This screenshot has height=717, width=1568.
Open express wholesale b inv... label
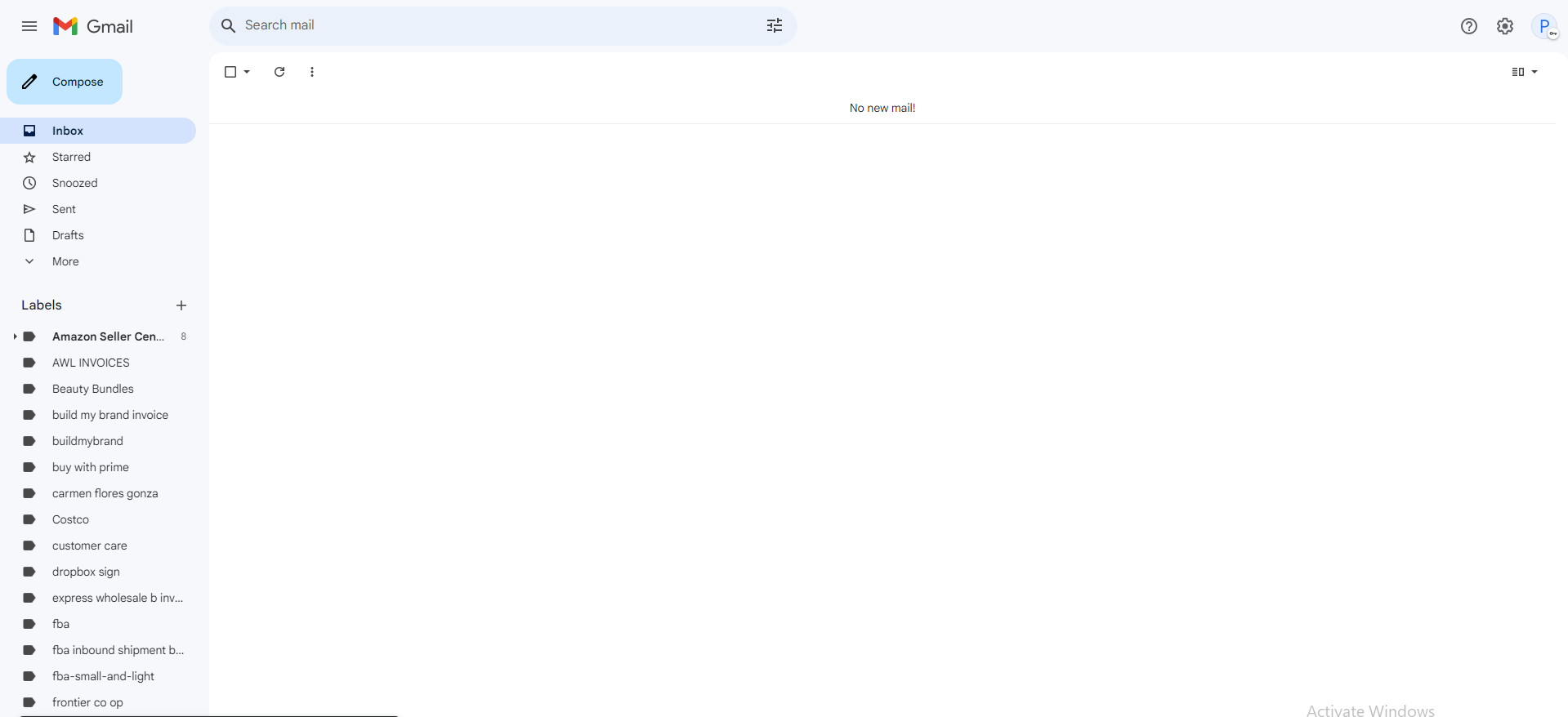(98, 598)
